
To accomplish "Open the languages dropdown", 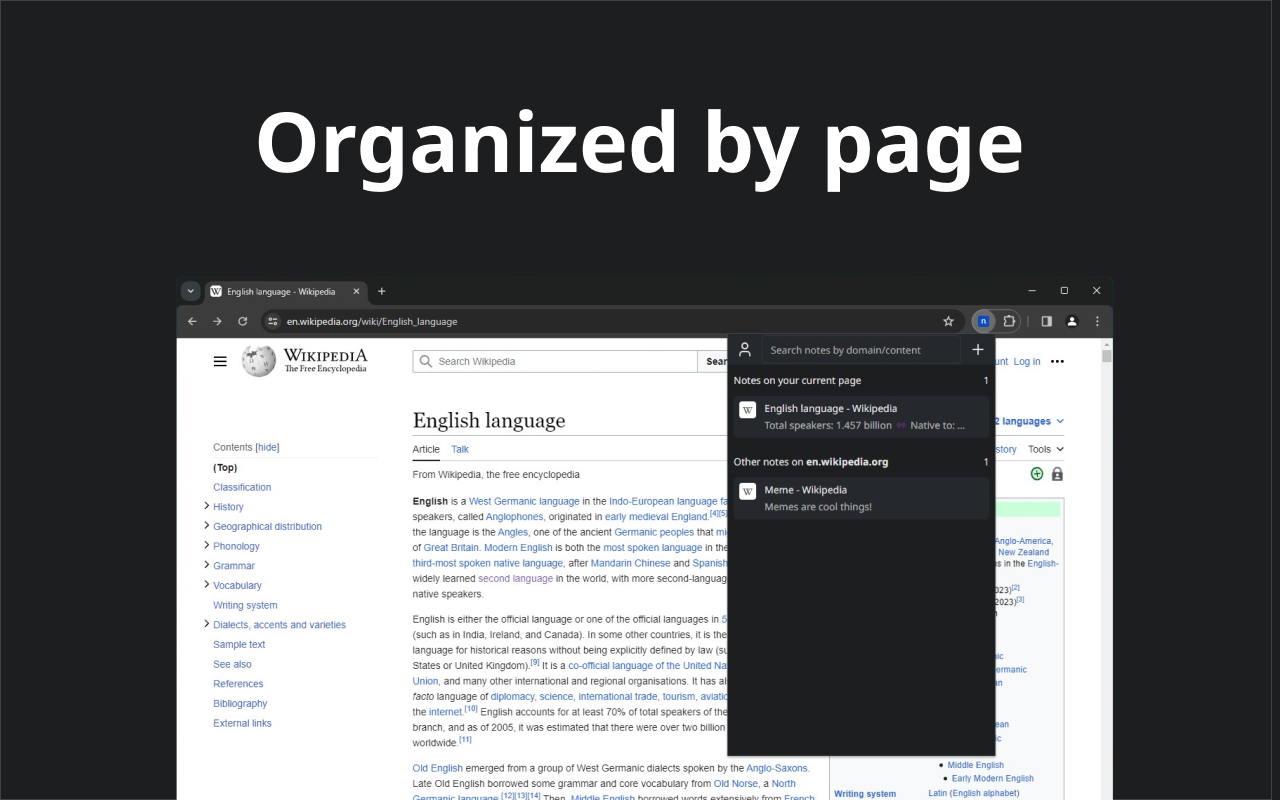I will point(1028,421).
